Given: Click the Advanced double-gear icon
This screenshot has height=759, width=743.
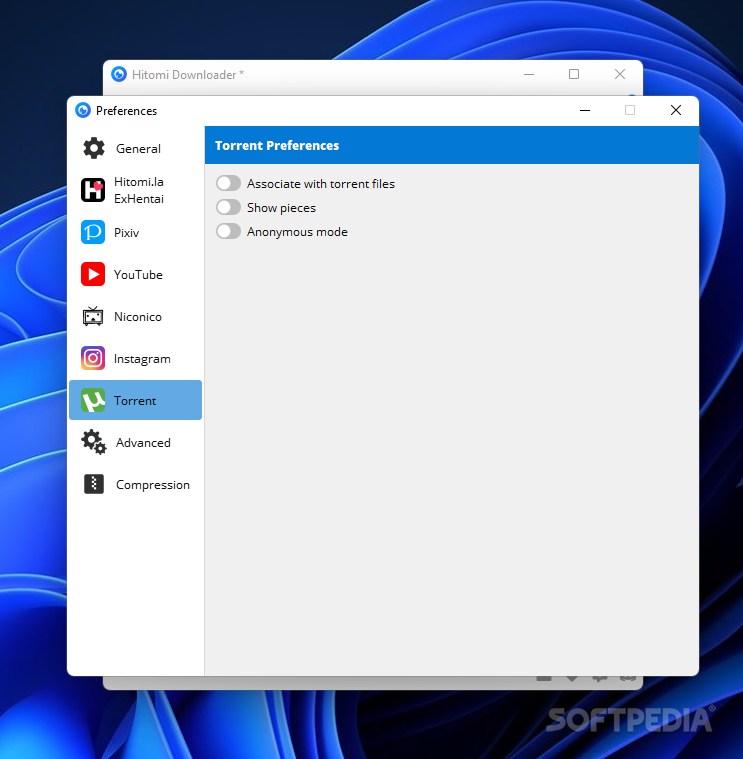Looking at the screenshot, I should click(93, 442).
